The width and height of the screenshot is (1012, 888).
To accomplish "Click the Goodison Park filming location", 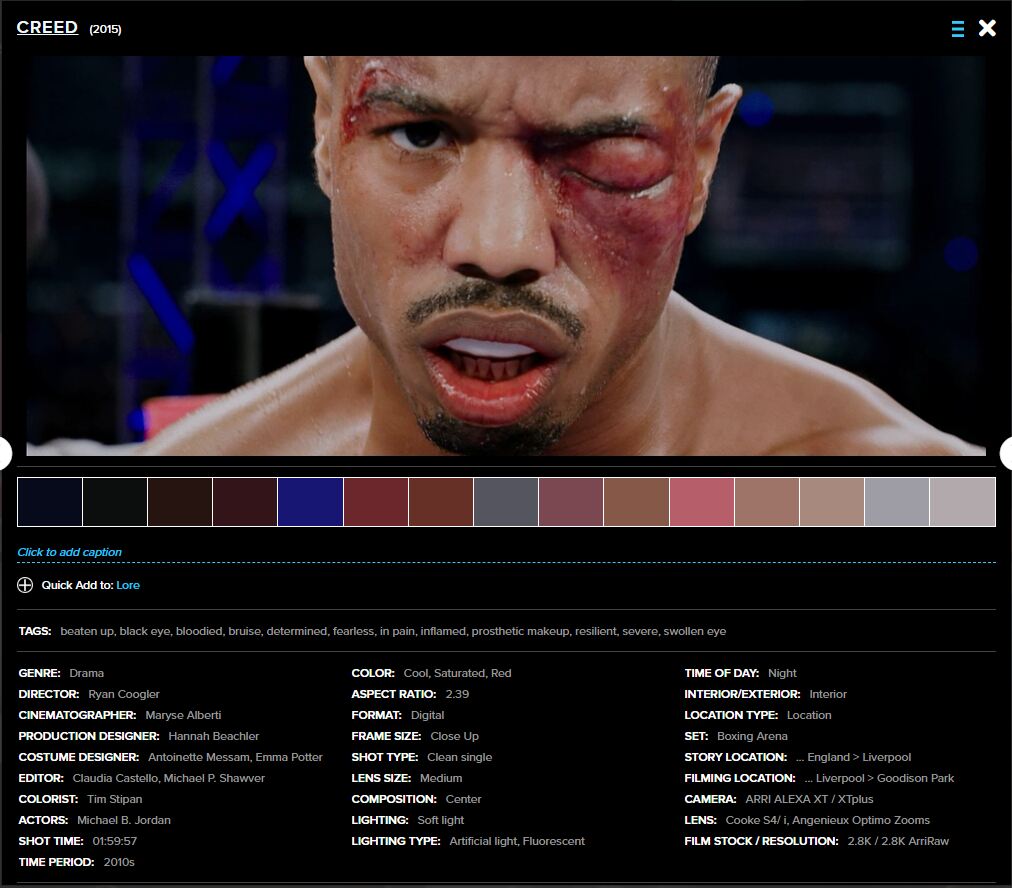I will (915, 778).
